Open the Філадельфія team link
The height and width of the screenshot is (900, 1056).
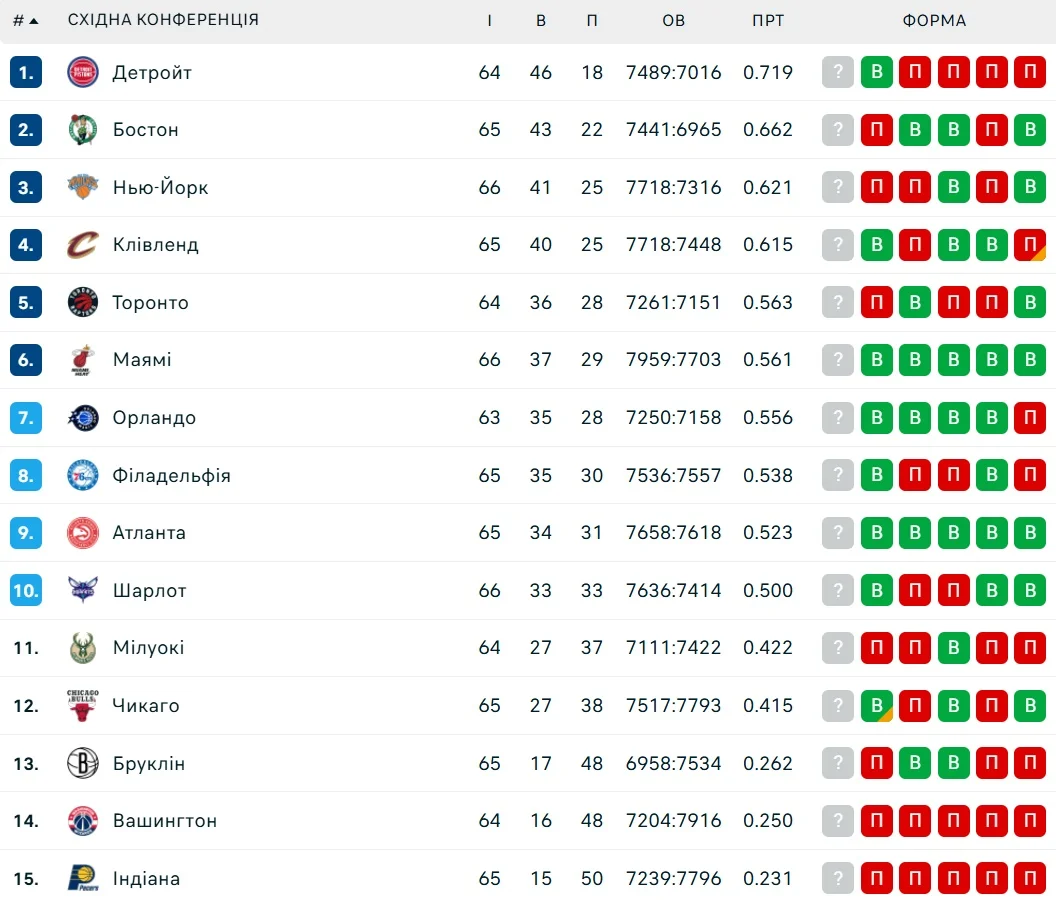click(171, 475)
